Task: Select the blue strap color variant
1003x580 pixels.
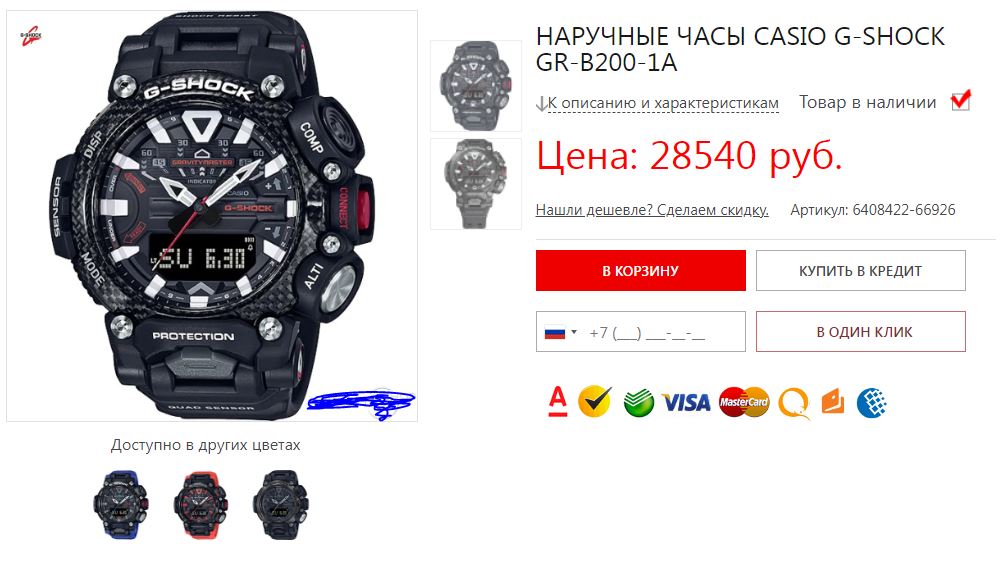Action: [121, 505]
